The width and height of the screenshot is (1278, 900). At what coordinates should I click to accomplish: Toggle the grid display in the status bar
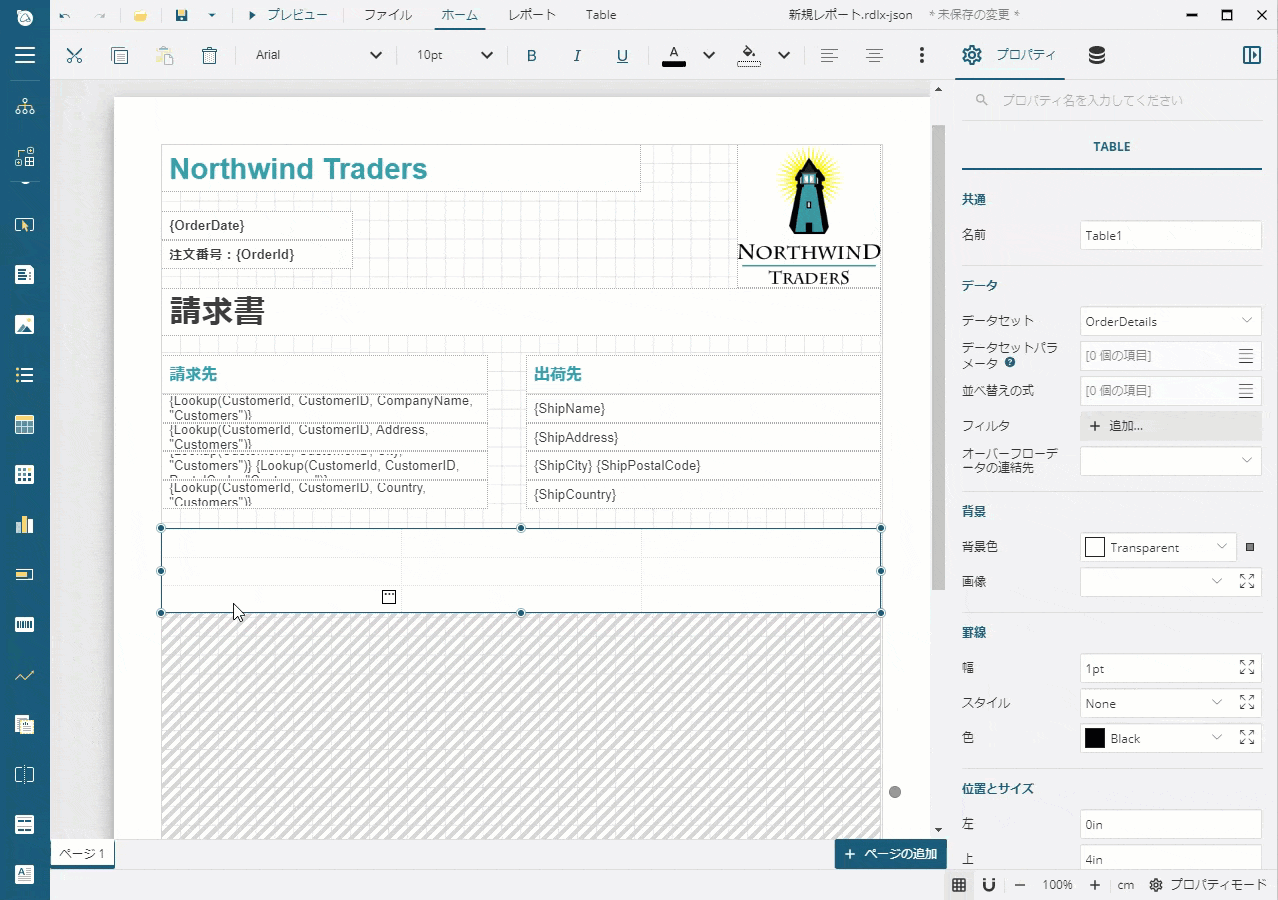tap(958, 885)
